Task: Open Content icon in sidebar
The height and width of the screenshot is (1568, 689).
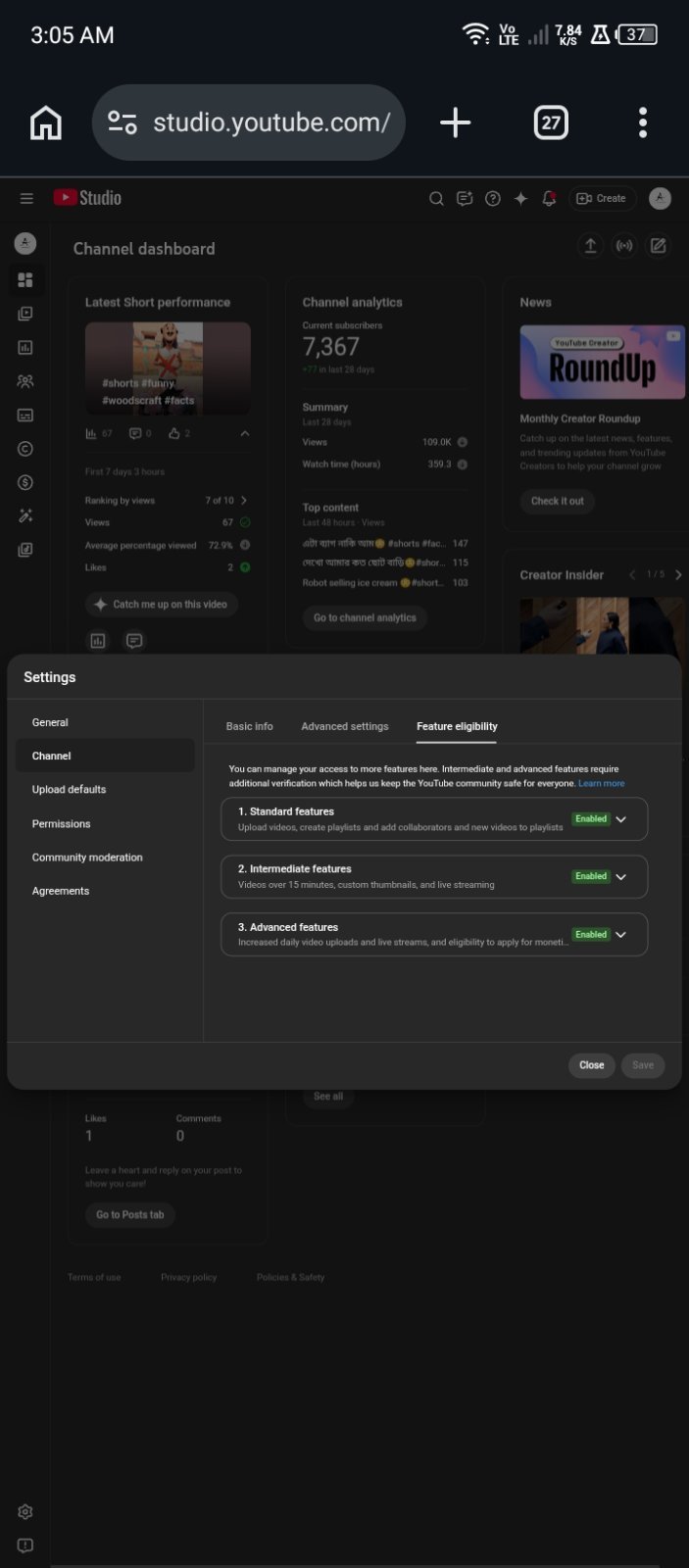Action: [25, 314]
